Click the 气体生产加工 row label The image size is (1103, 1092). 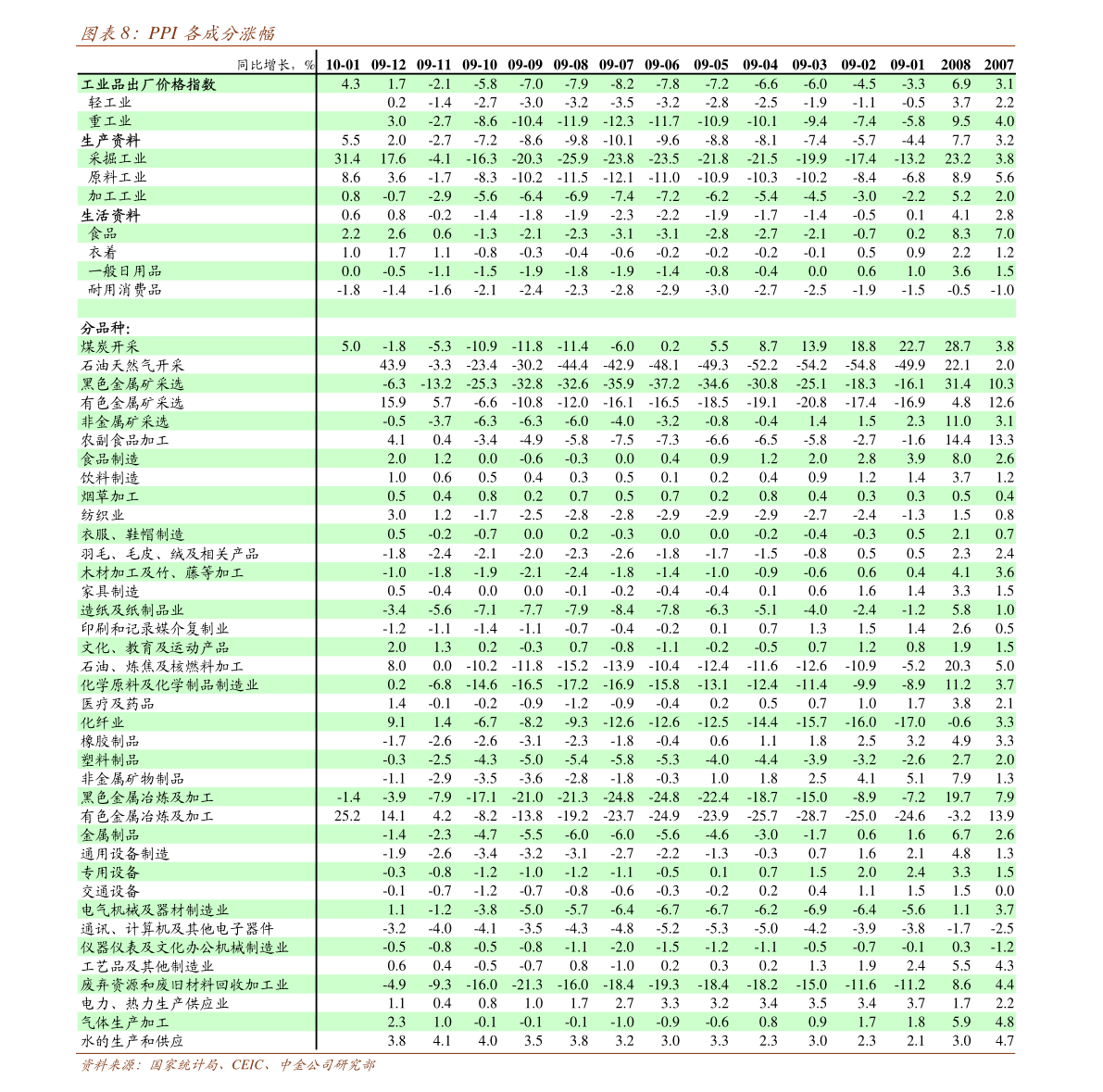125,1023
